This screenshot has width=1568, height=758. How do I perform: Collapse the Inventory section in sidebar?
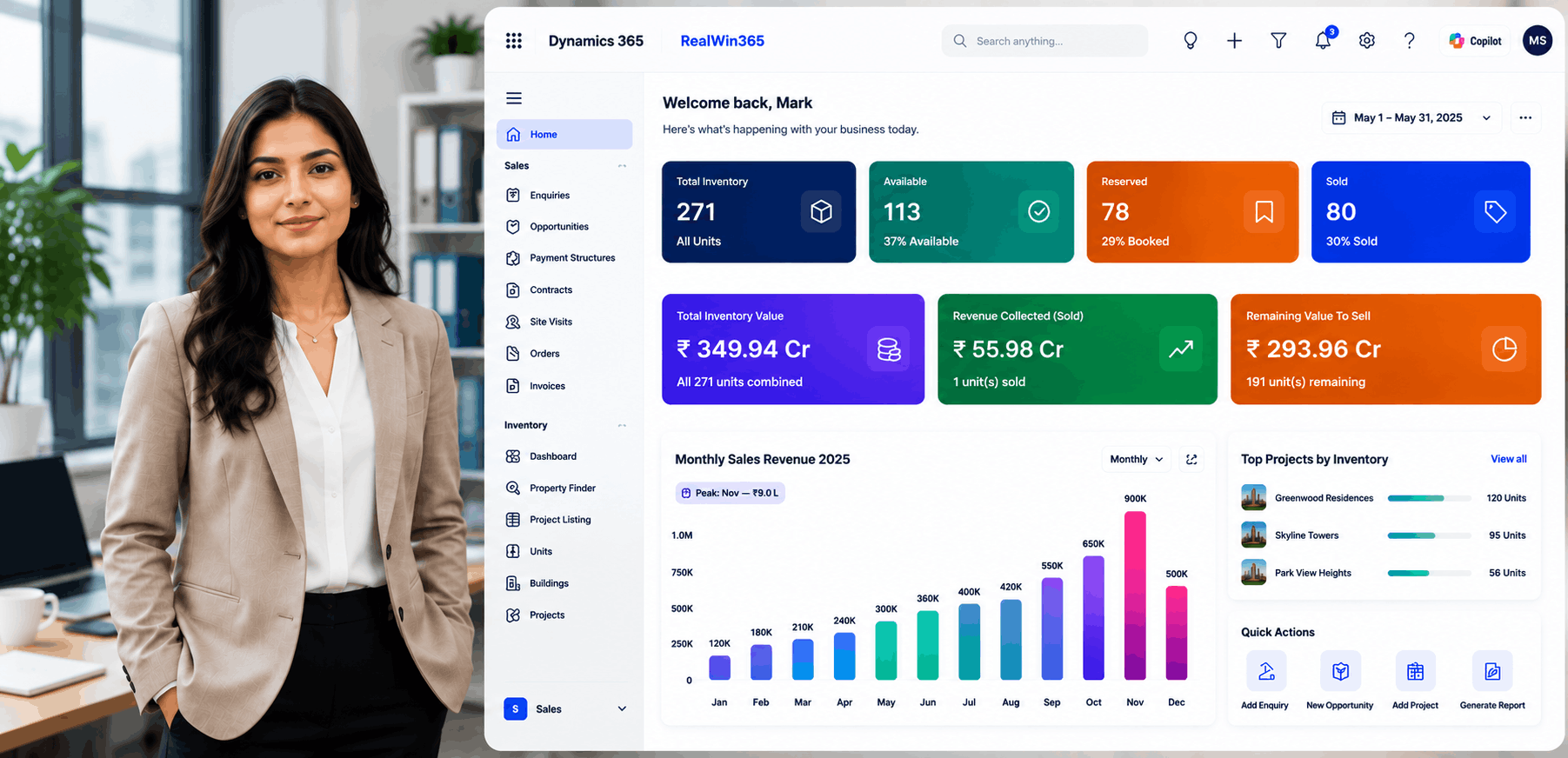[622, 425]
